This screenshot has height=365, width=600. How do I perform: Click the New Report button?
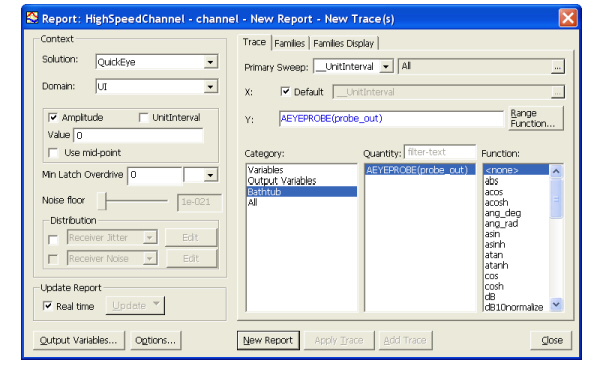click(268, 340)
